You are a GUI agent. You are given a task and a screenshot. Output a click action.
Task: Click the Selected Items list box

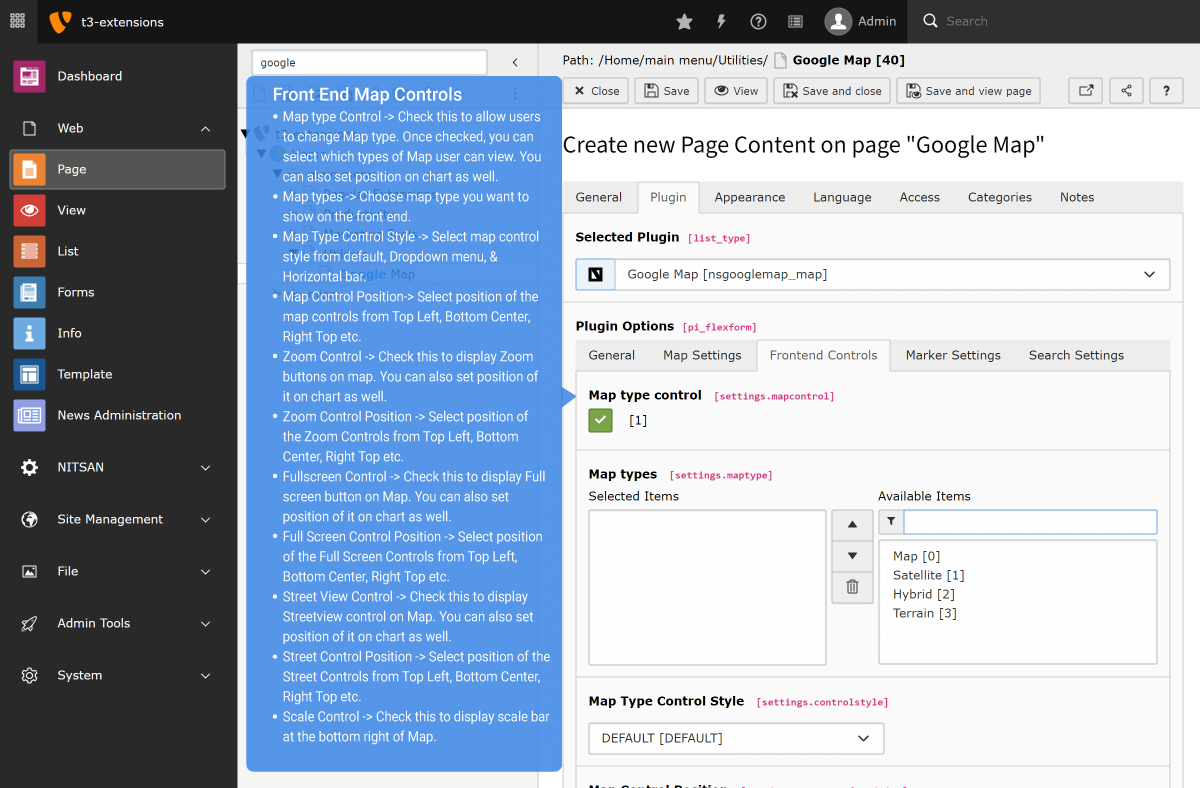(707, 588)
